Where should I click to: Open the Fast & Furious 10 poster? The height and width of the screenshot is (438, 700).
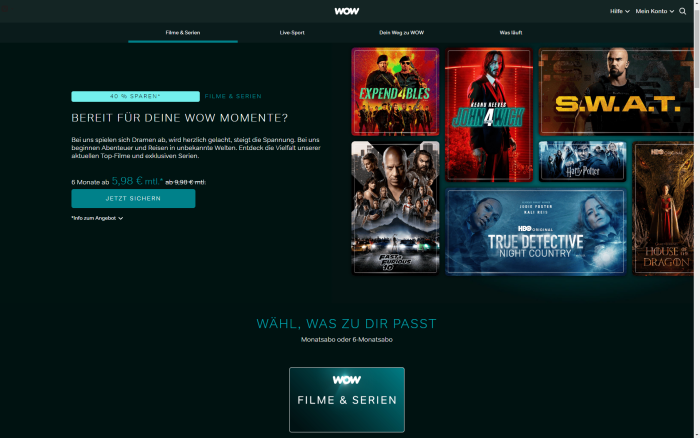pos(395,208)
